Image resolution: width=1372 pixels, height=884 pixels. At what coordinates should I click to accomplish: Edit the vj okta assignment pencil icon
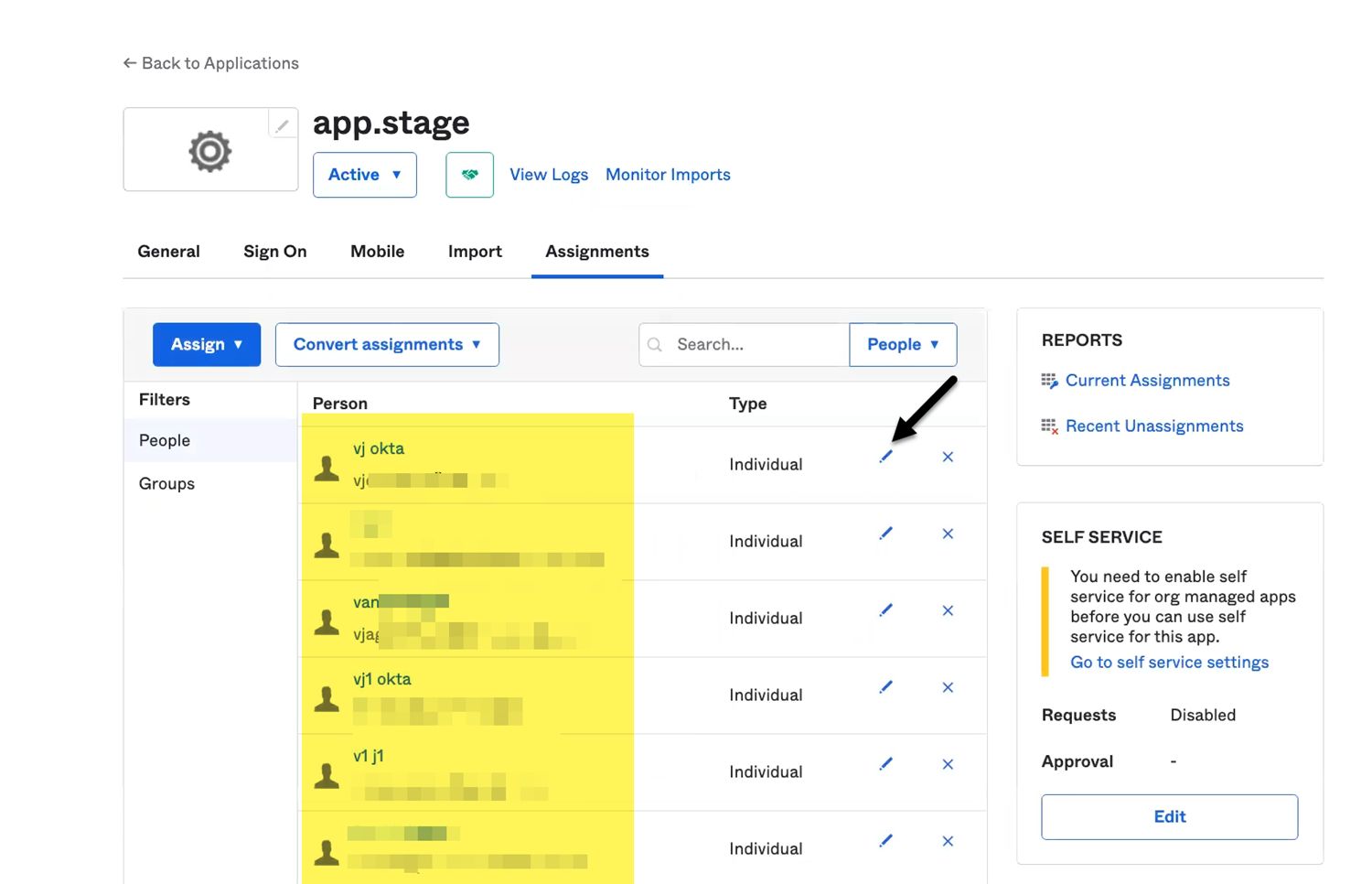885,457
